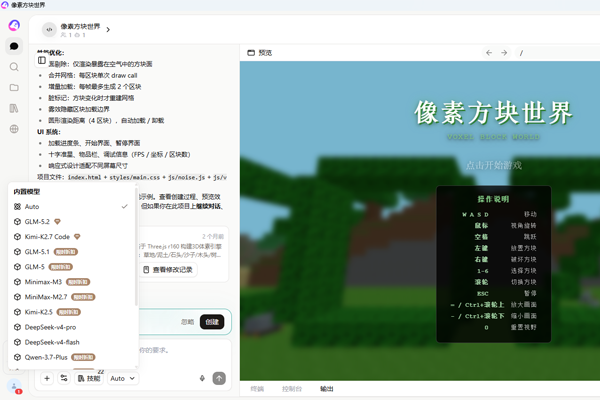The height and width of the screenshot is (400, 600).
Task: Click the send arrow button
Action: 219,378
